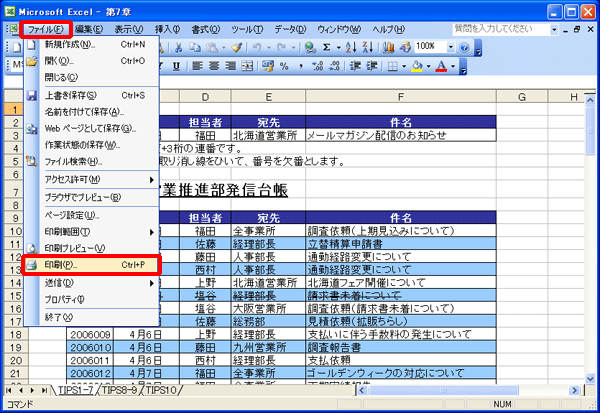This screenshot has width=600, height=413.
Task: Choose 印刷プレビュー(V) menu item
Action: click(91, 248)
